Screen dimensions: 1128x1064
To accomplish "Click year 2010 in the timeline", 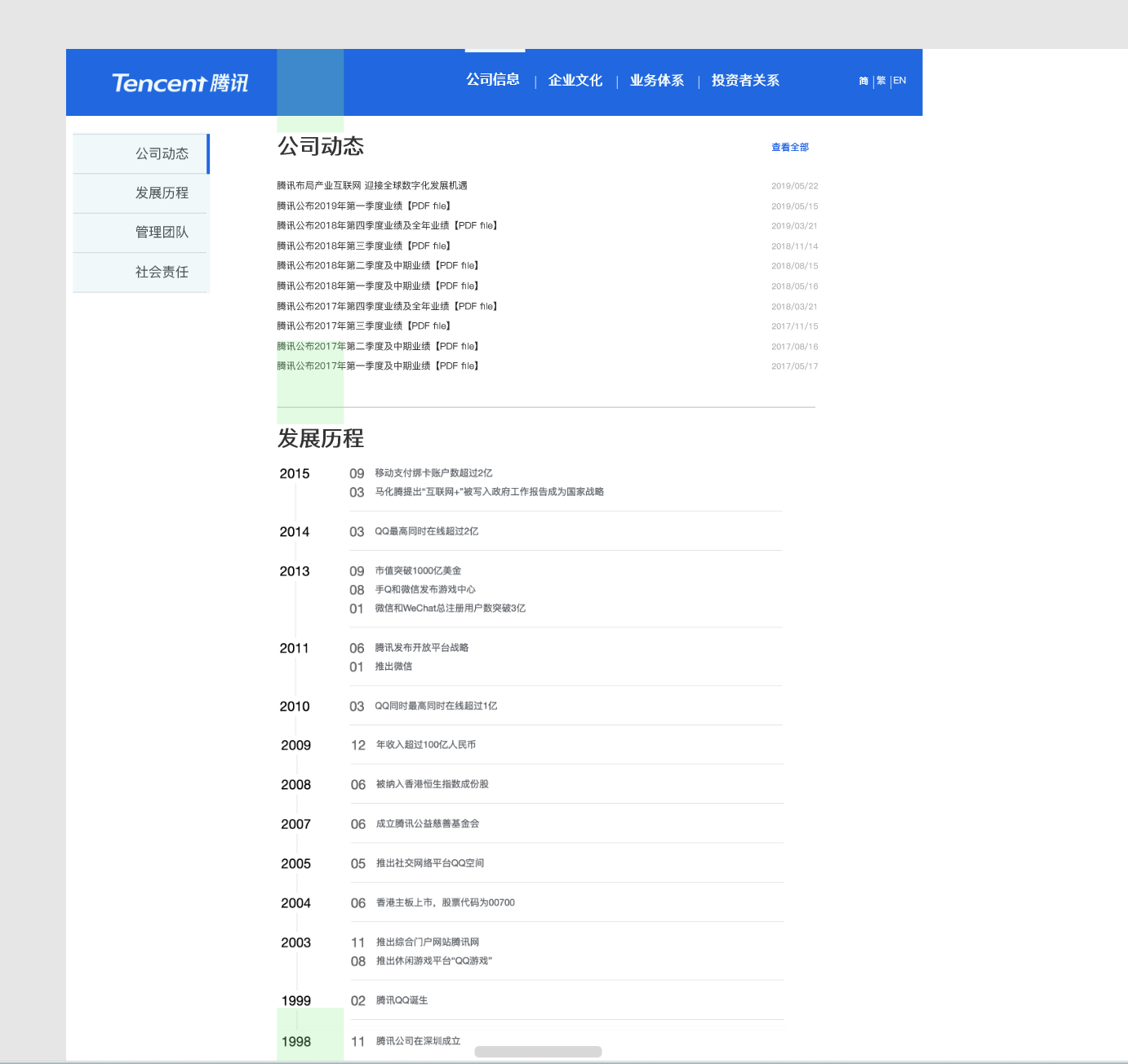I will [295, 707].
